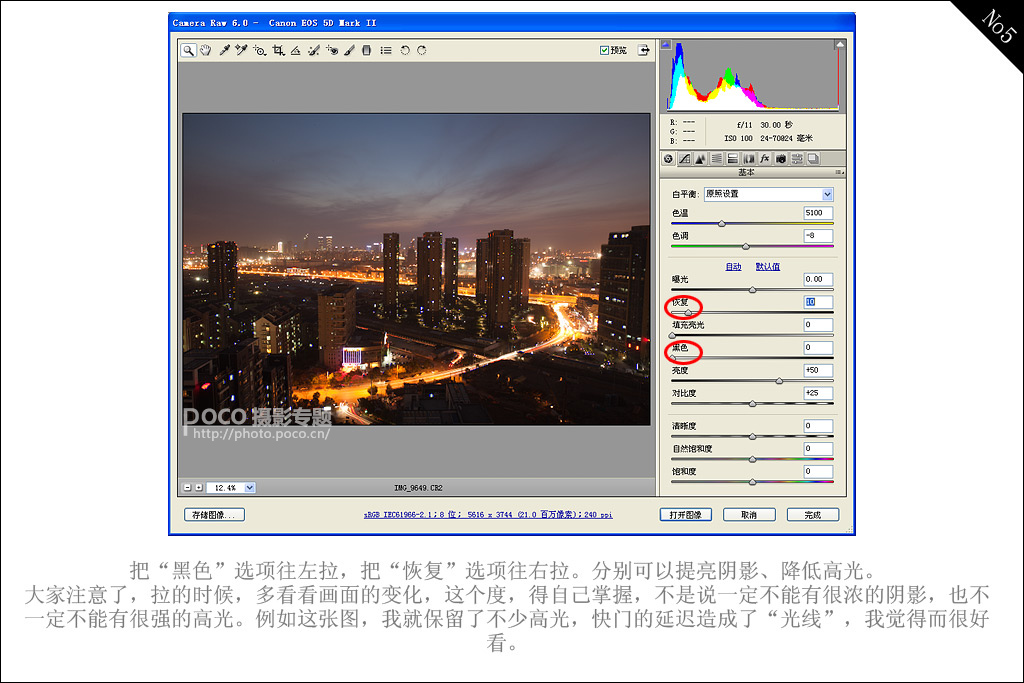Click the 取消 cancel button
The width and height of the screenshot is (1024, 683).
click(749, 515)
